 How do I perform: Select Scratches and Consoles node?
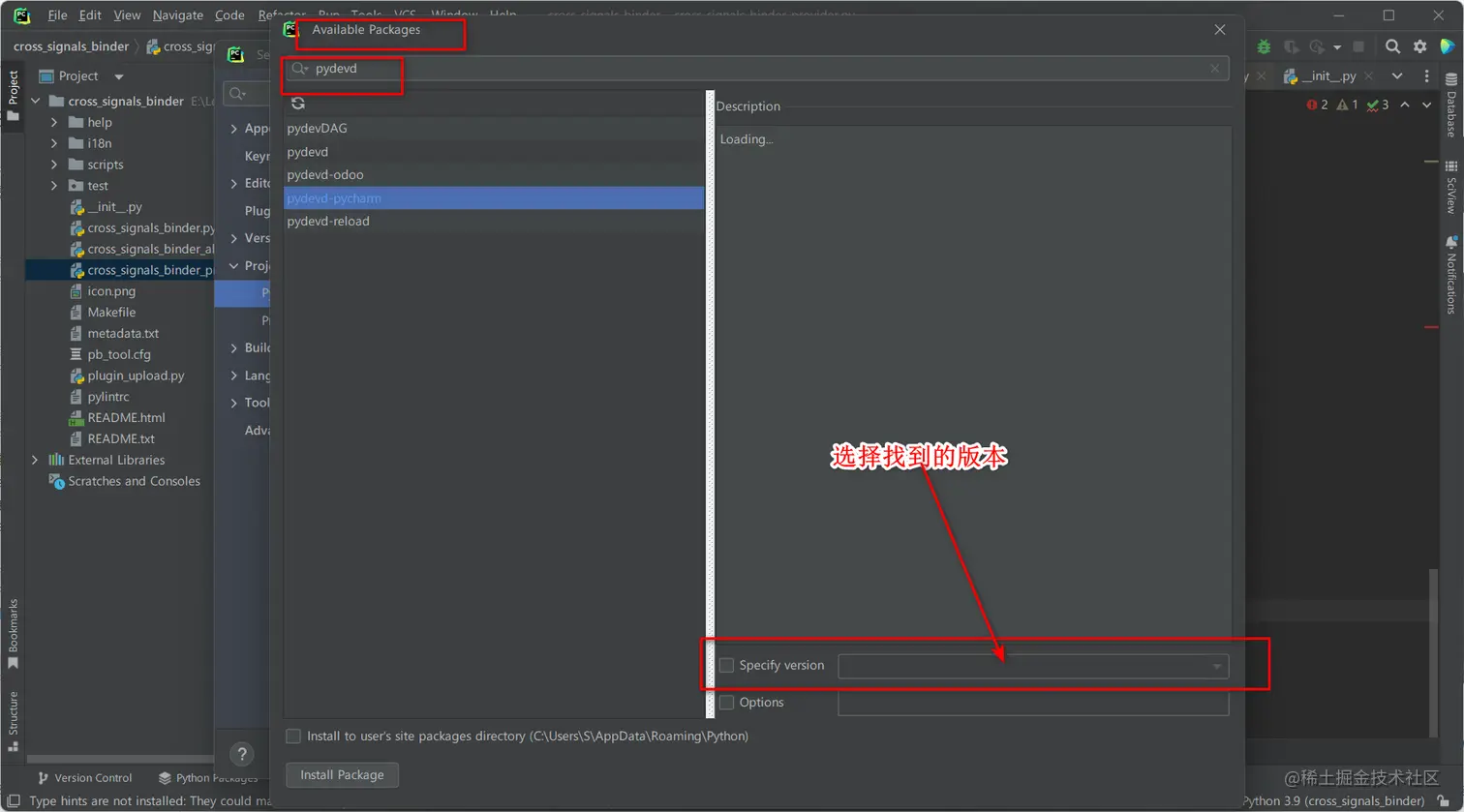click(134, 481)
